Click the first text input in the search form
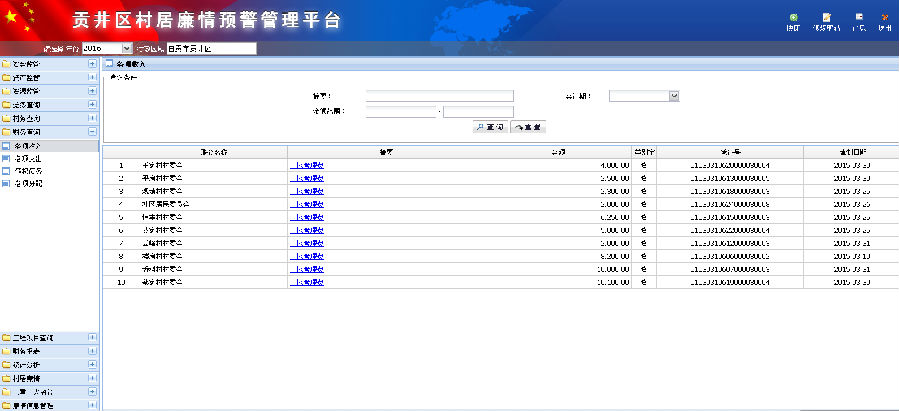899x411 pixels. (x=439, y=96)
